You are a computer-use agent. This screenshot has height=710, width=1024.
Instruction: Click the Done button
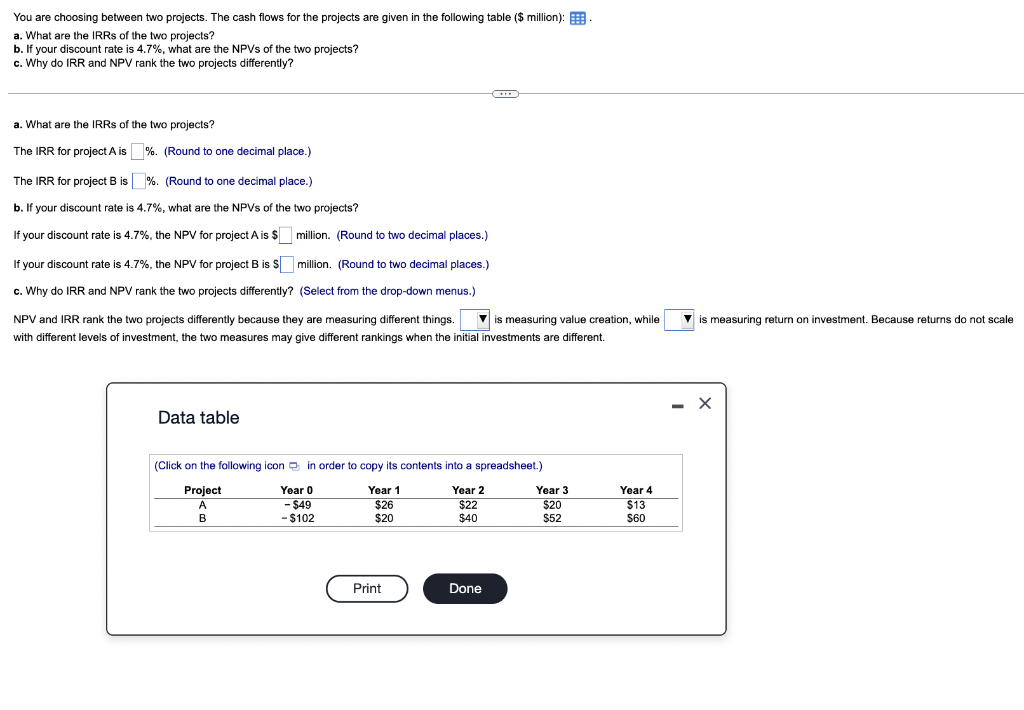point(465,588)
